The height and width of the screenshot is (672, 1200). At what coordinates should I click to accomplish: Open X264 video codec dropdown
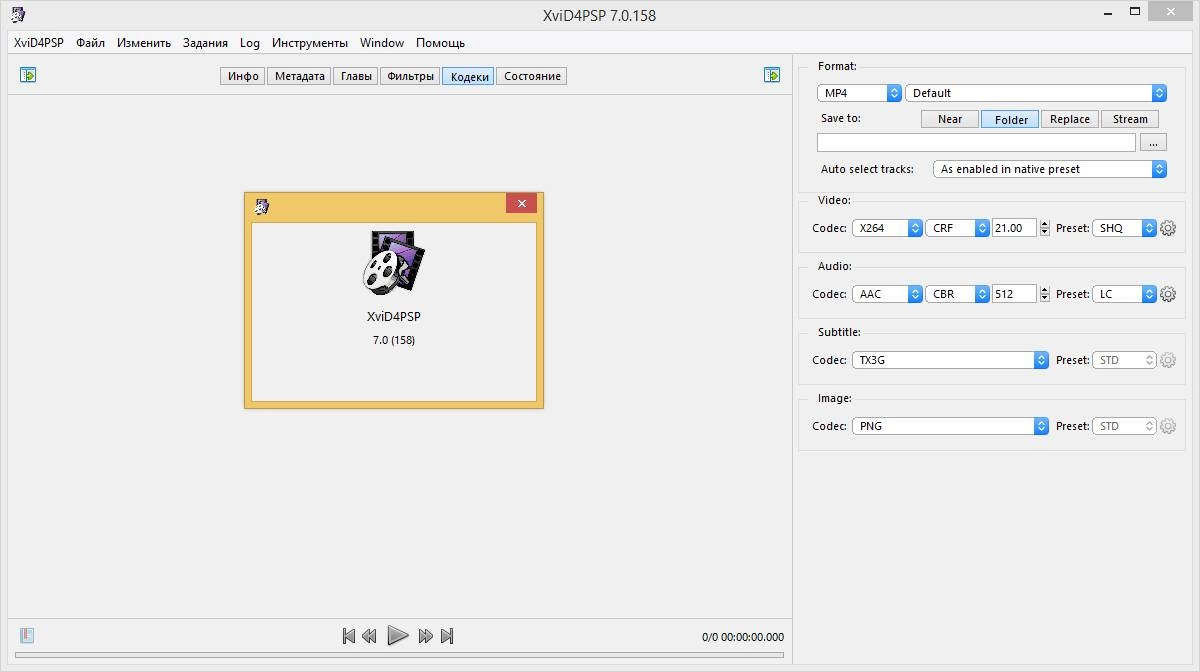point(887,228)
